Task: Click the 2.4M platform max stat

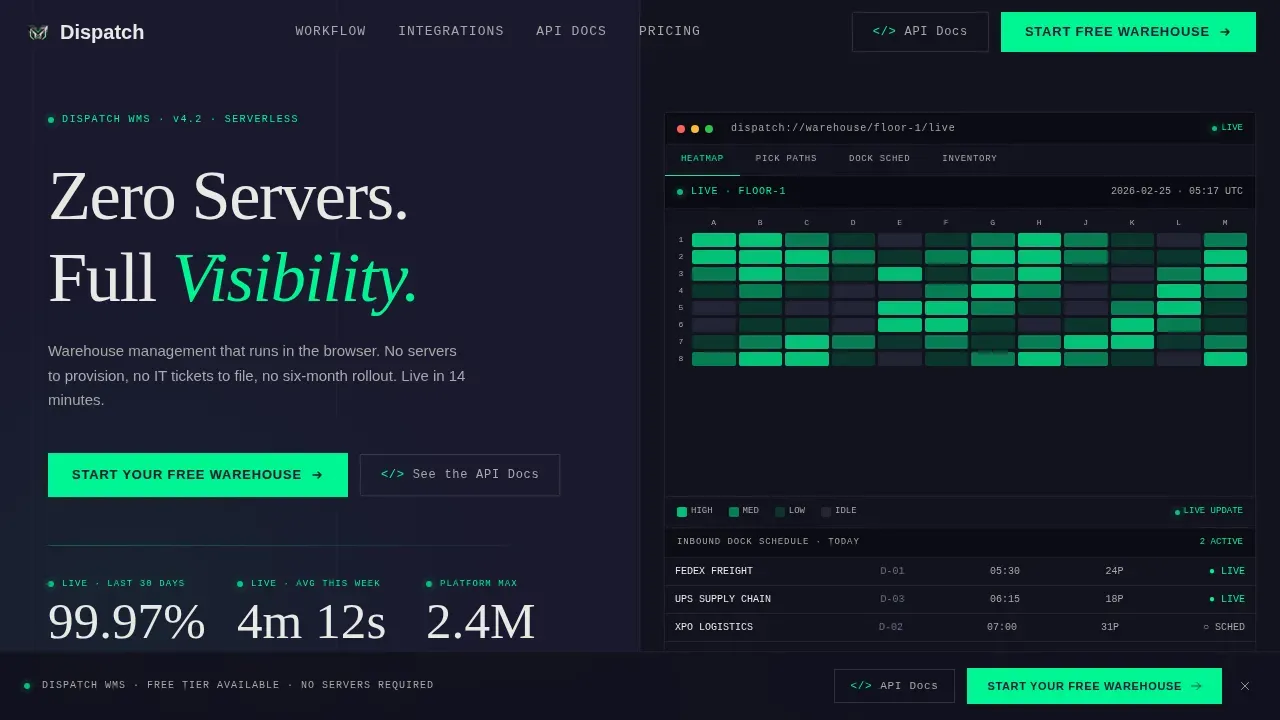Action: [481, 622]
